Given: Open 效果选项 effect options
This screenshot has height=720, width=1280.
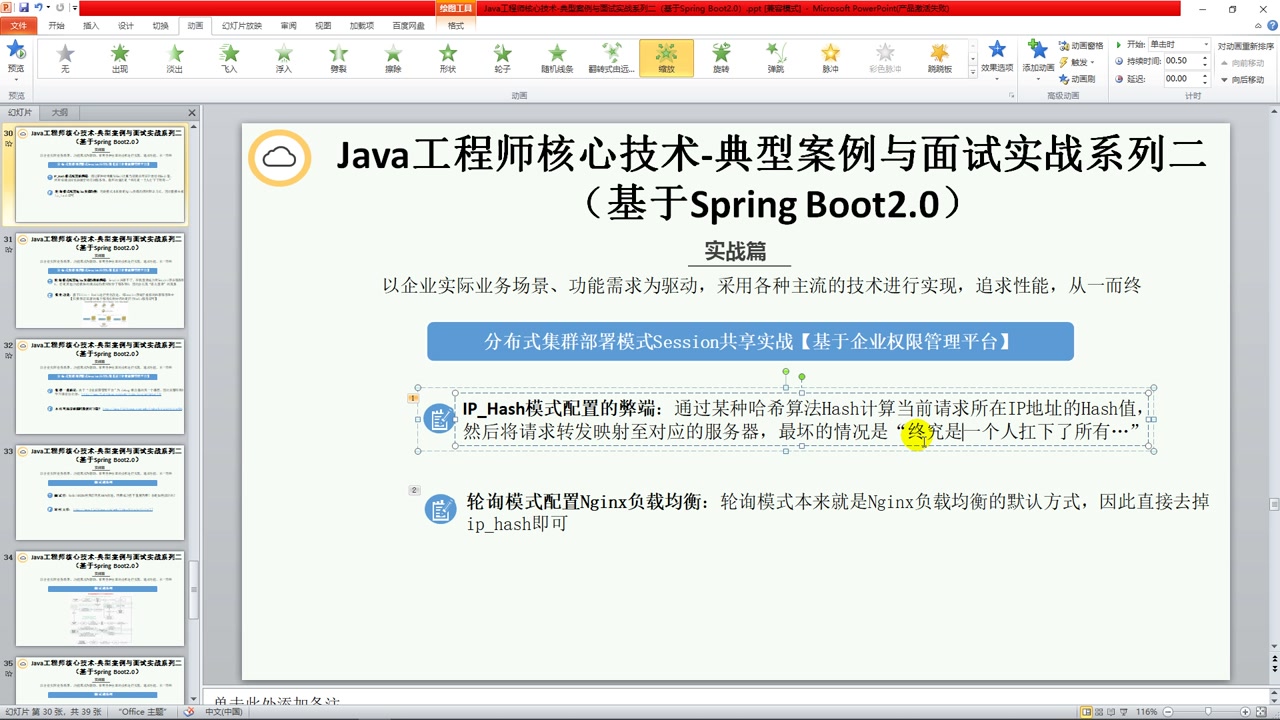Looking at the screenshot, I should [x=997, y=60].
